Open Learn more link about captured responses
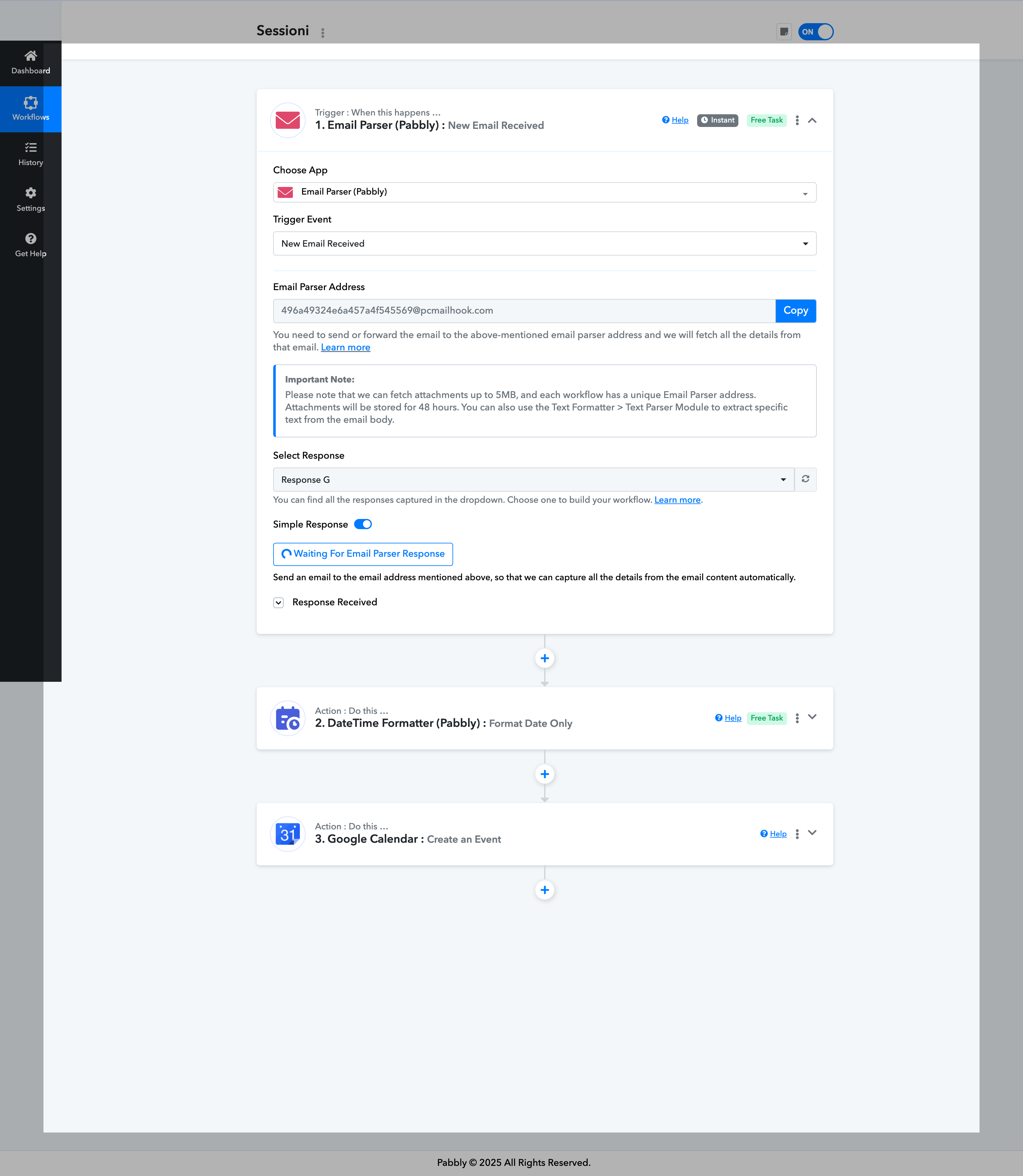Viewport: 1023px width, 1176px height. (678, 500)
